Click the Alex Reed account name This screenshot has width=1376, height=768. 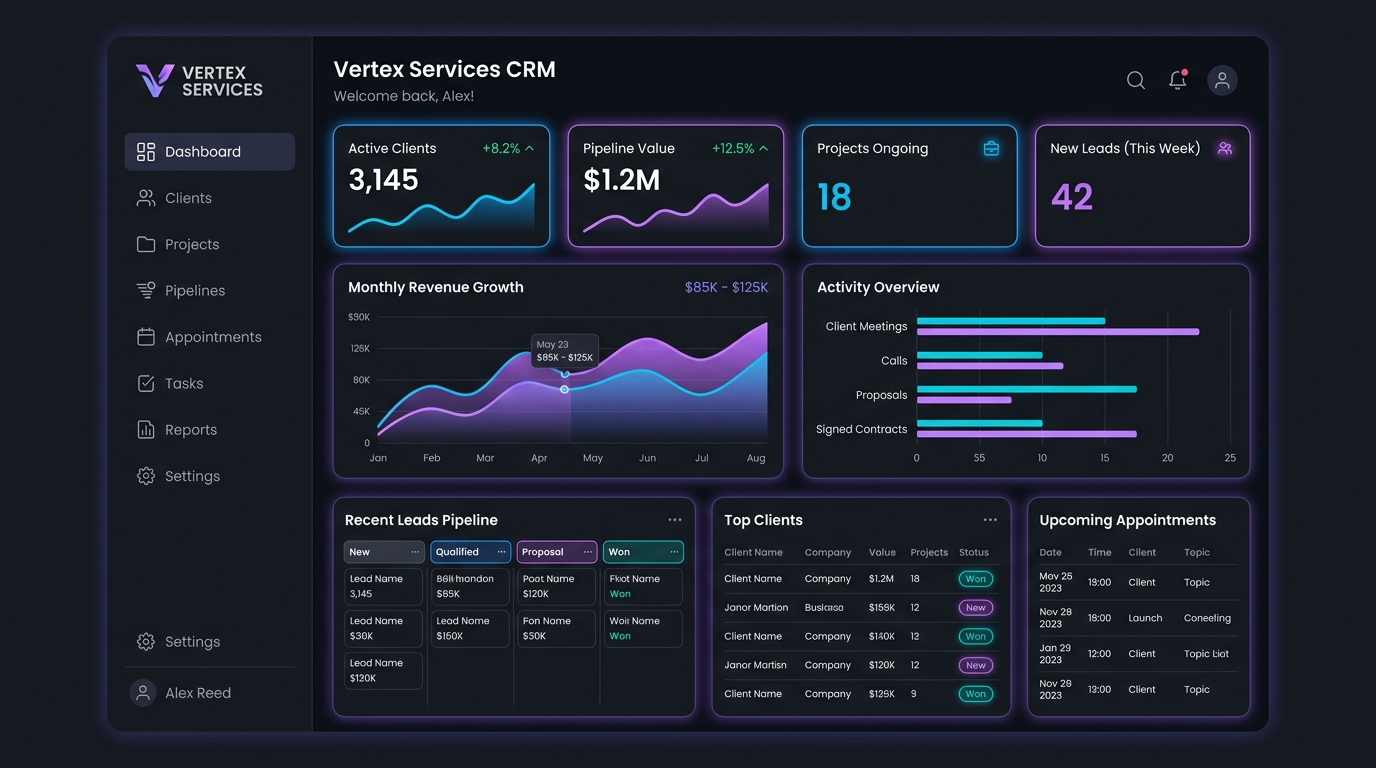coord(198,693)
